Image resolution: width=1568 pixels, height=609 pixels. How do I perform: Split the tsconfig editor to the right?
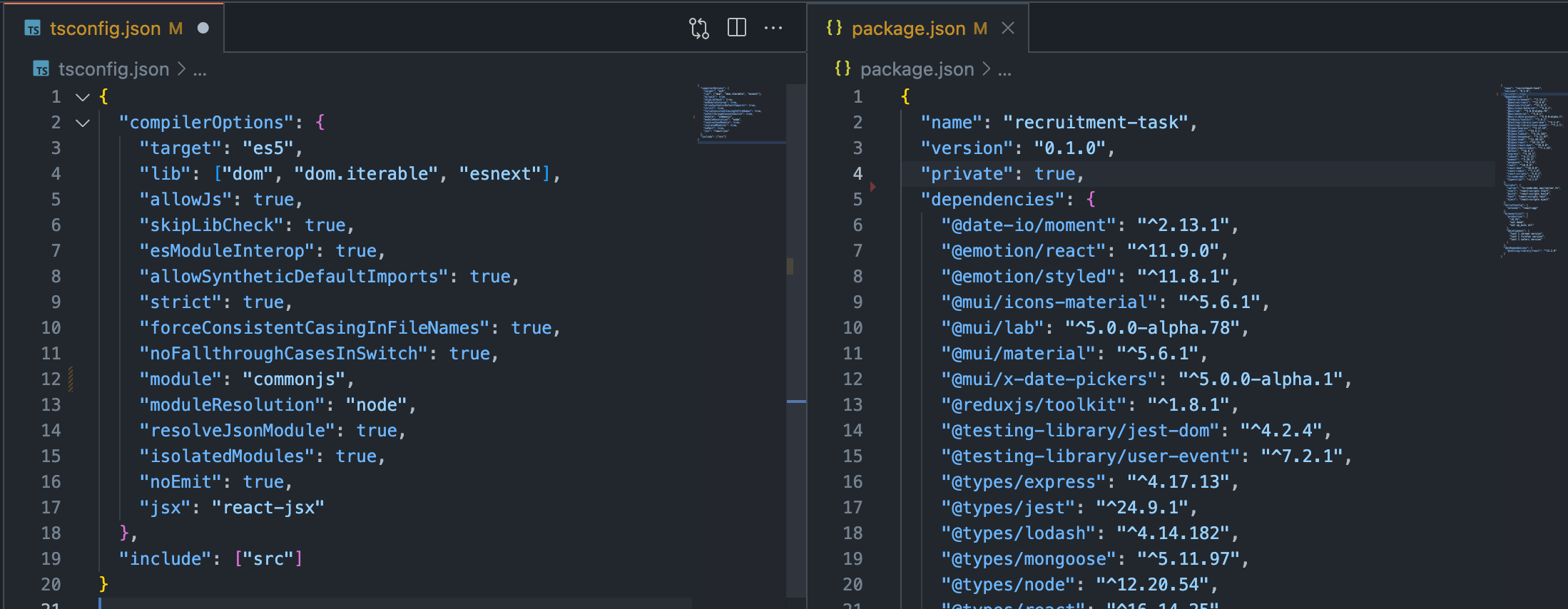[737, 28]
